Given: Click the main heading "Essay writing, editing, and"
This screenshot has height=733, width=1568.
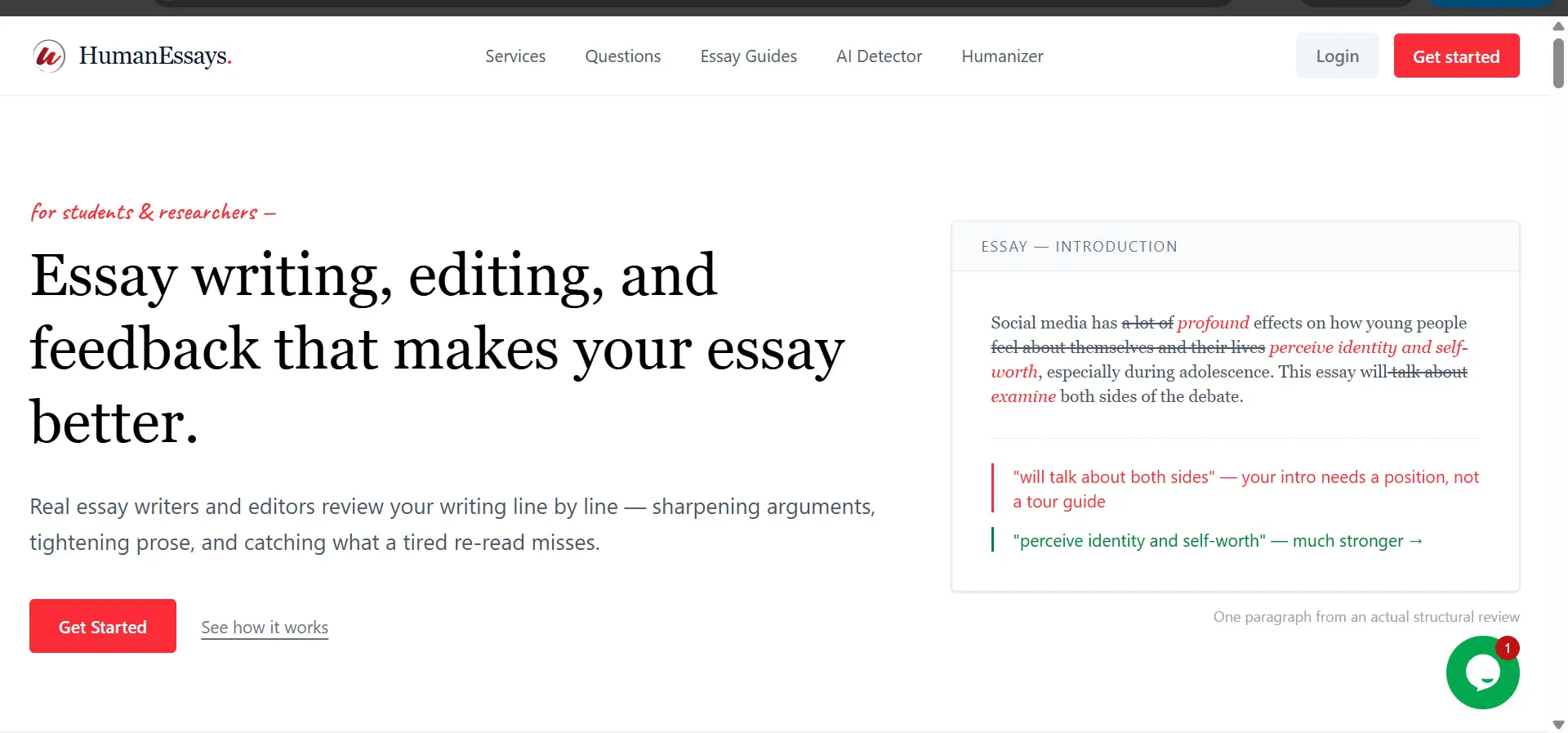Looking at the screenshot, I should 374,275.
